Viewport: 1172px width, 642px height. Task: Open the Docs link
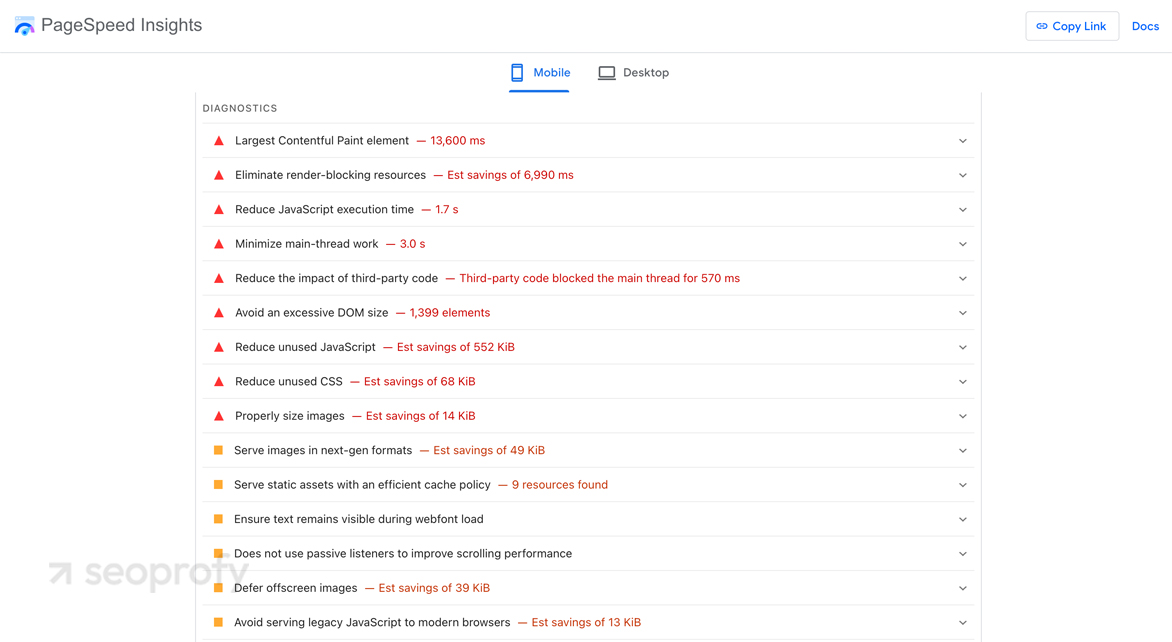(x=1145, y=26)
